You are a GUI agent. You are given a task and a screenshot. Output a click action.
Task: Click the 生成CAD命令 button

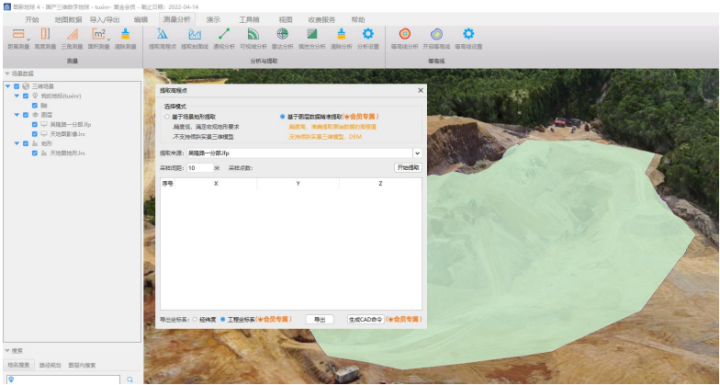point(366,319)
